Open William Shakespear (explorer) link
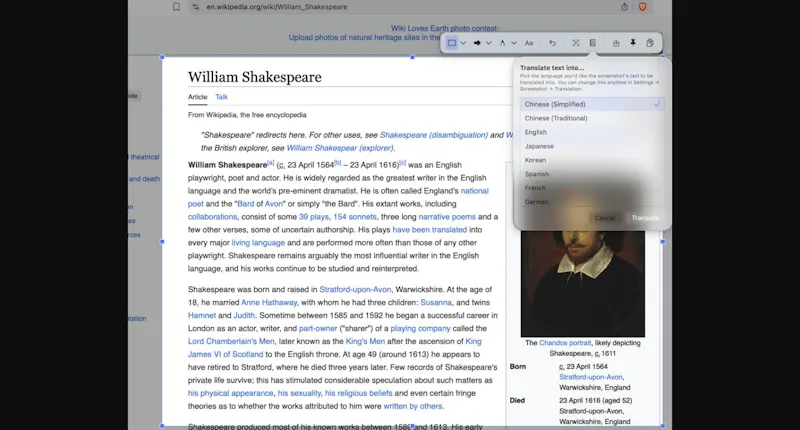The image size is (800, 430). [340, 148]
